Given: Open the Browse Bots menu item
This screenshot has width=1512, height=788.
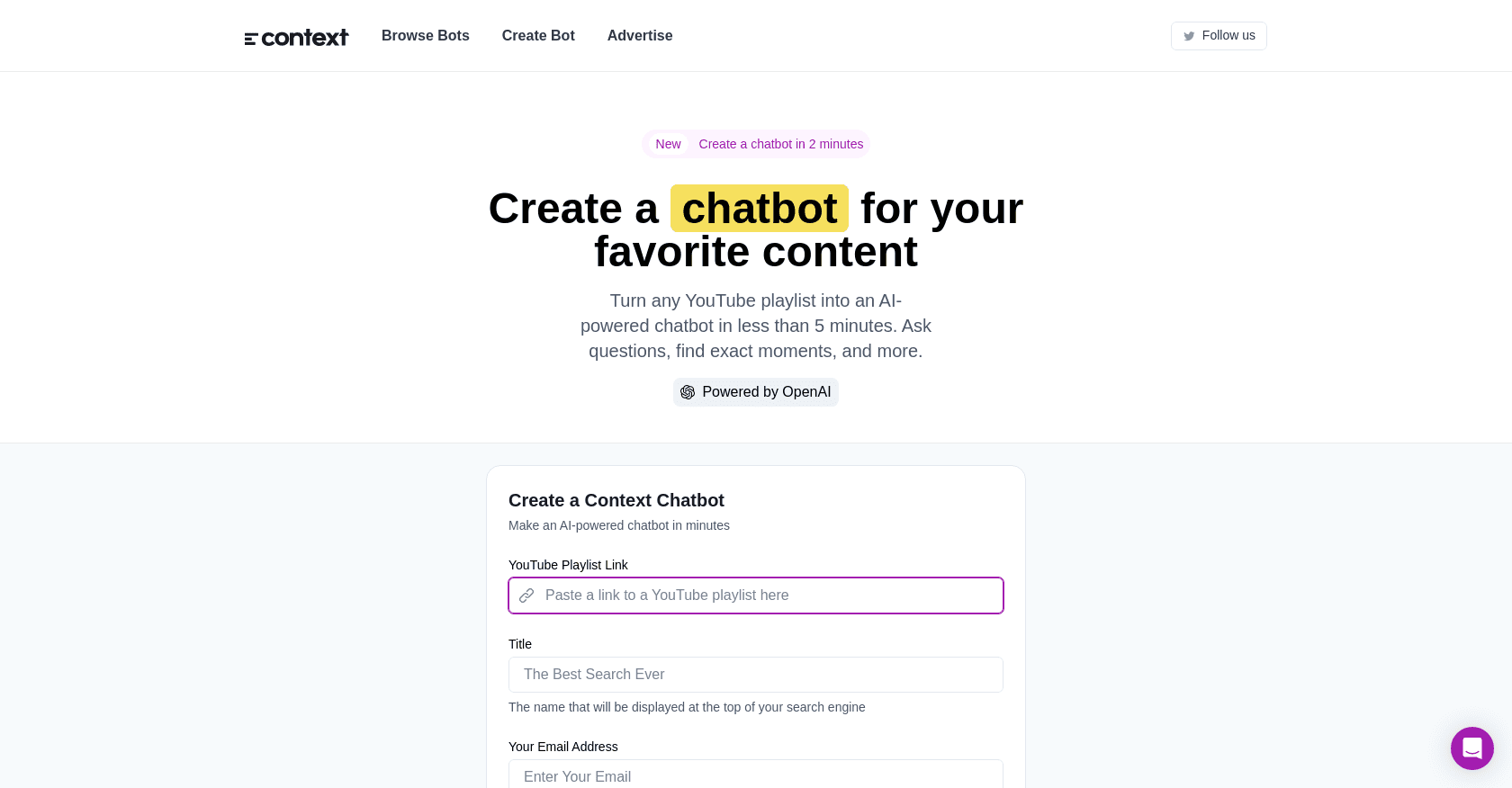Looking at the screenshot, I should point(425,36).
